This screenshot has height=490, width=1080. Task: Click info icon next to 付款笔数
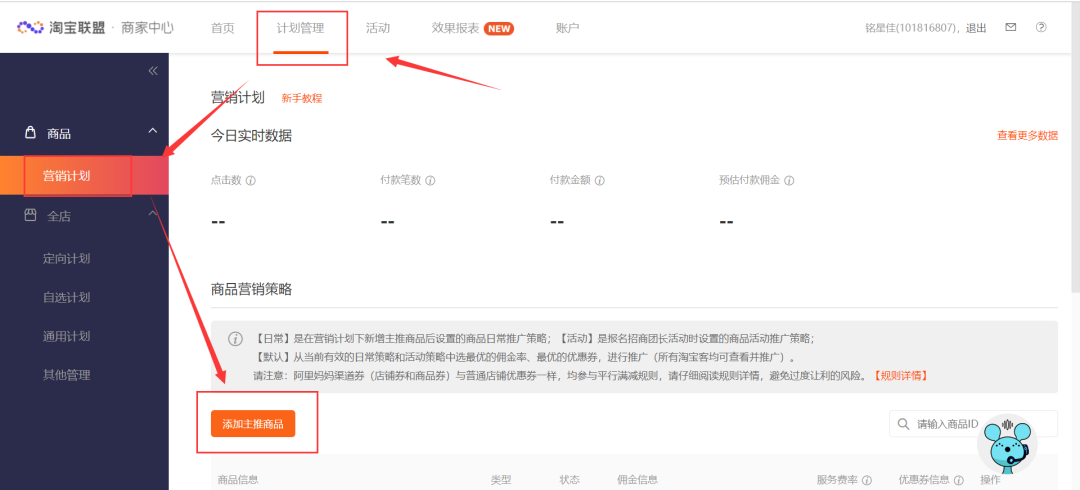[430, 181]
